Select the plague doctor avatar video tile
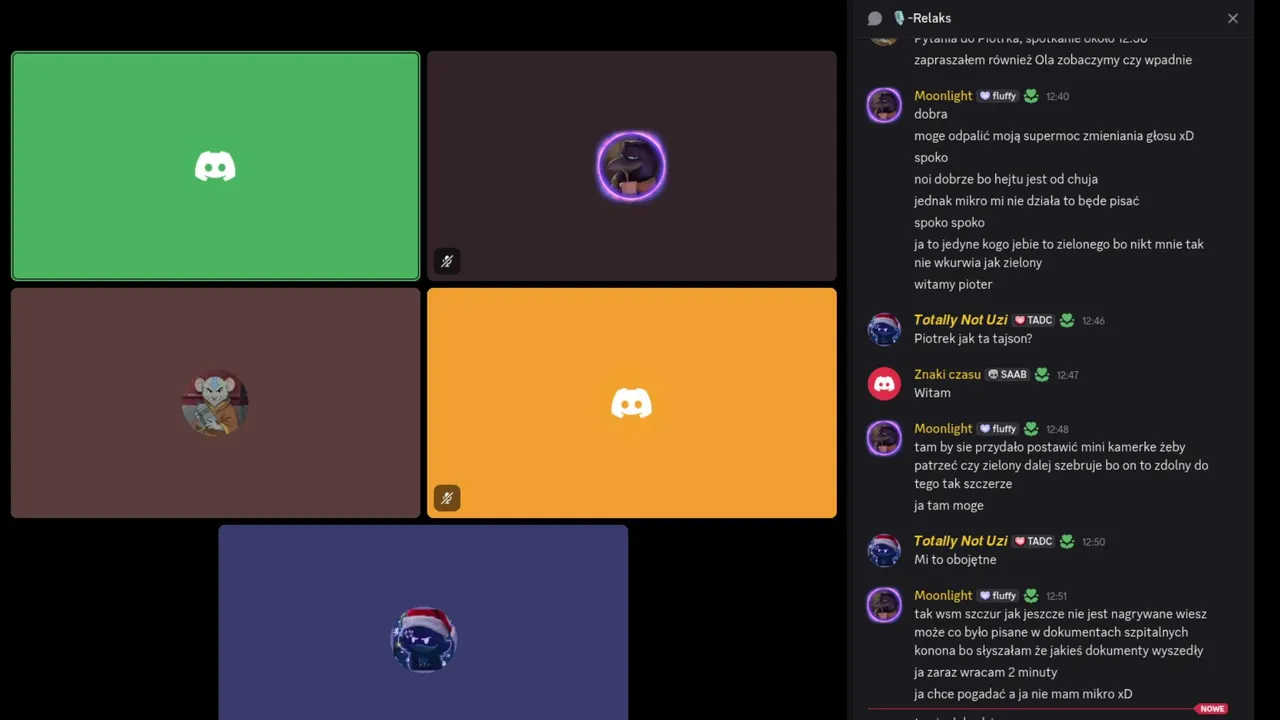Viewport: 1280px width, 720px height. point(632,166)
